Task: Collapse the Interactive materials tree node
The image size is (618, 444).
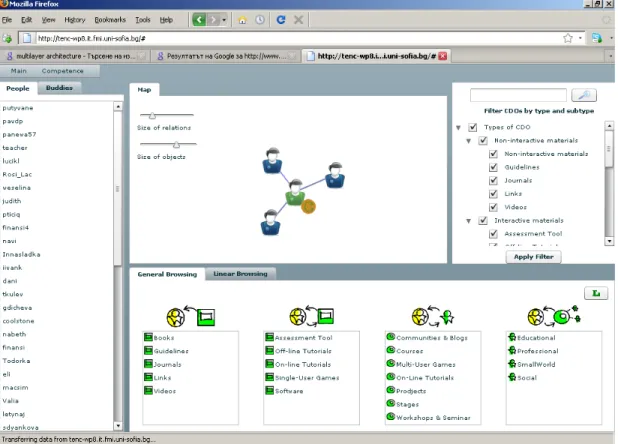Action: [469, 221]
